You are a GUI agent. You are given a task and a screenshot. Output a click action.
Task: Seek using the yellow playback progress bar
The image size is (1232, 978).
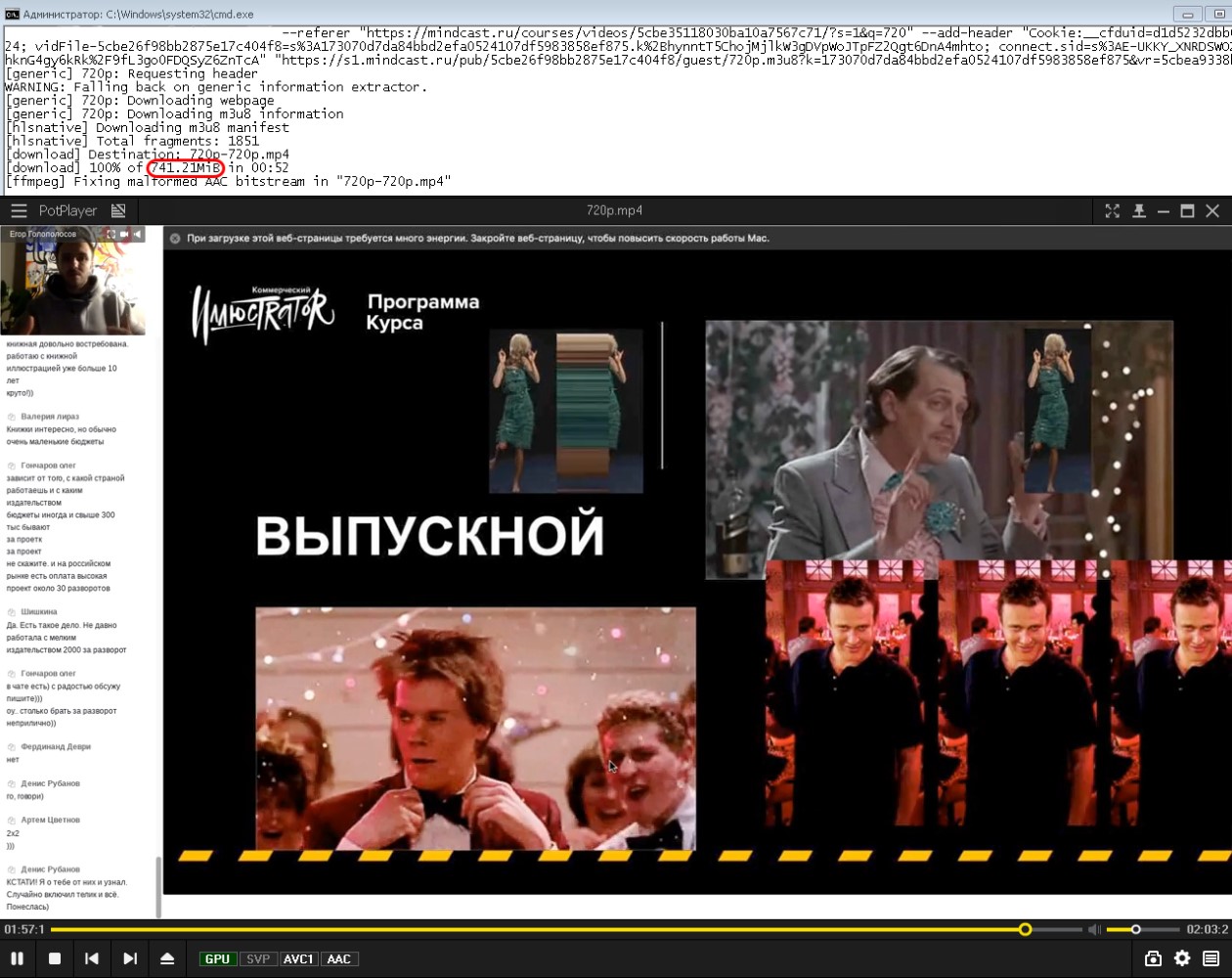567,929
